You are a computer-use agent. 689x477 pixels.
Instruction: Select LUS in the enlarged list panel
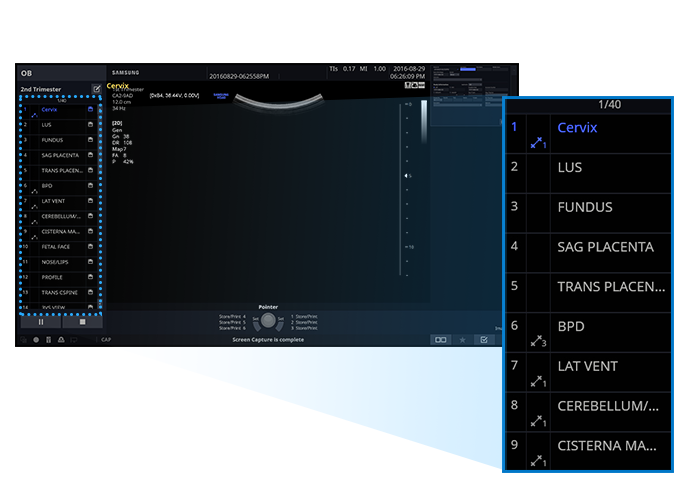[x=569, y=167]
